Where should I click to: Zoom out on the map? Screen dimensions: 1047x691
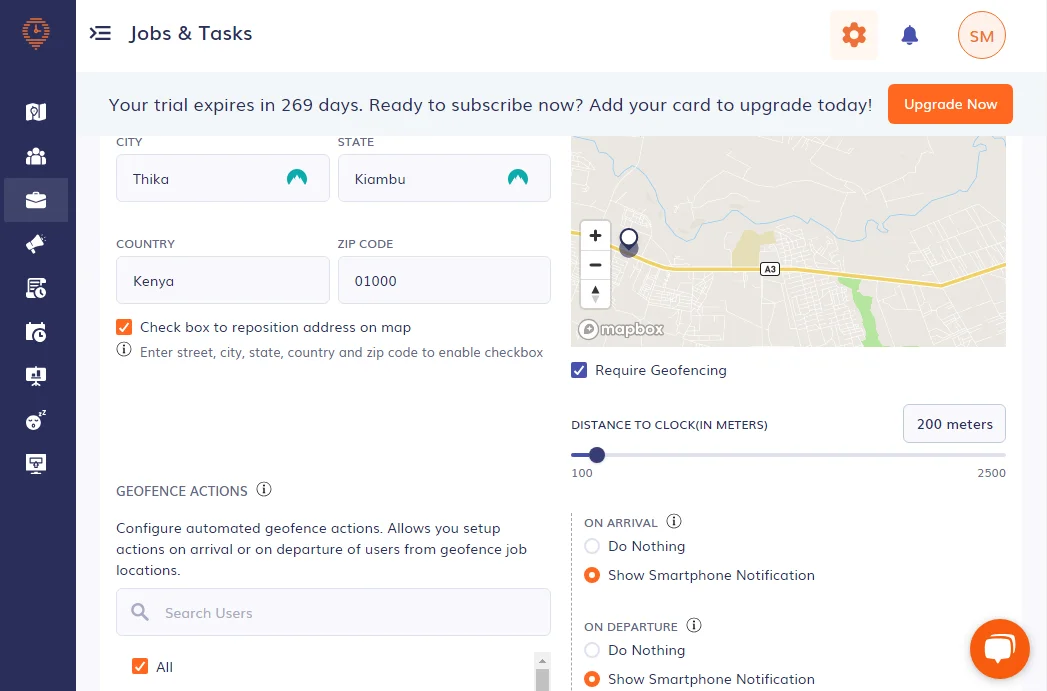pos(595,264)
